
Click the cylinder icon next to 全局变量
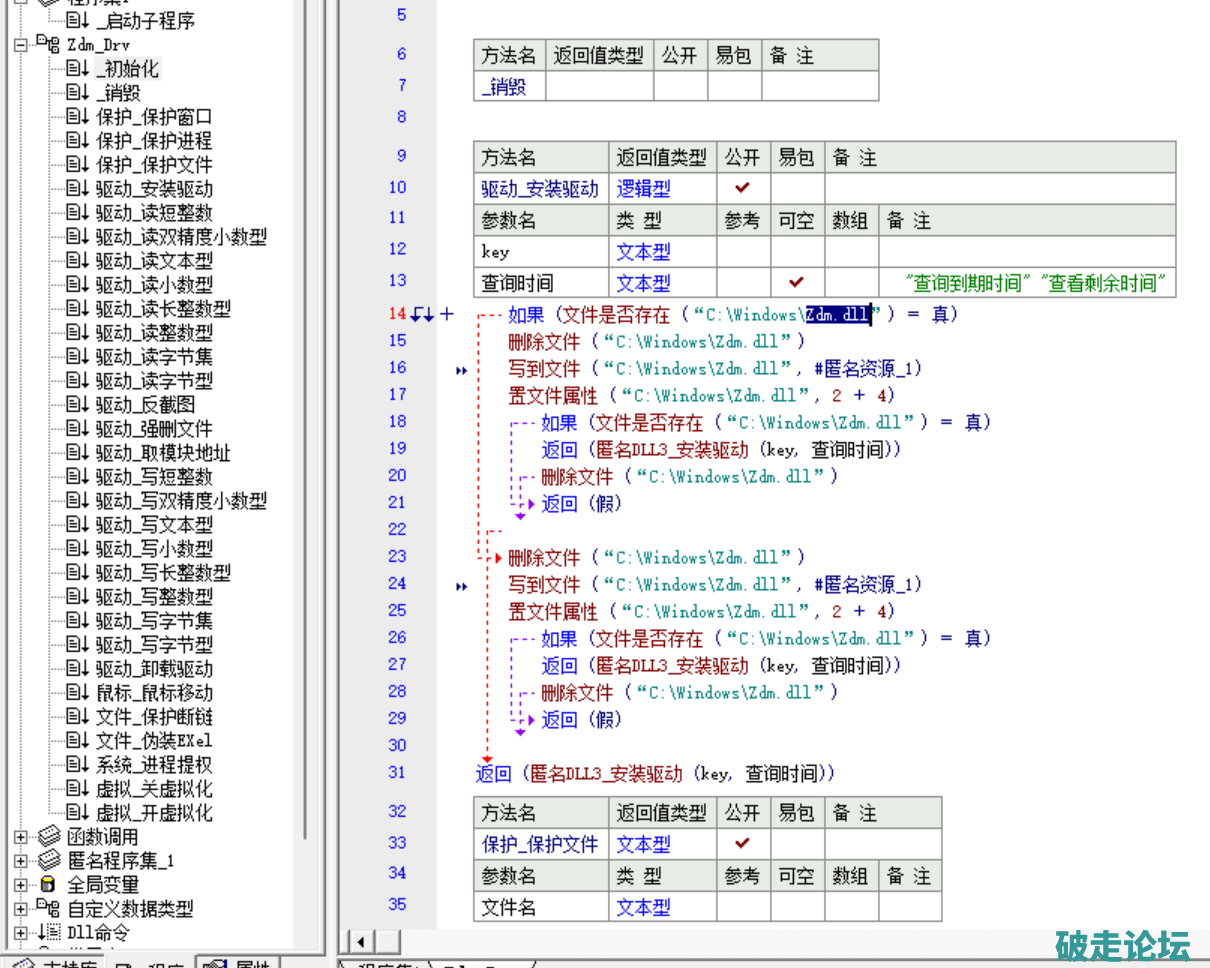coord(48,885)
